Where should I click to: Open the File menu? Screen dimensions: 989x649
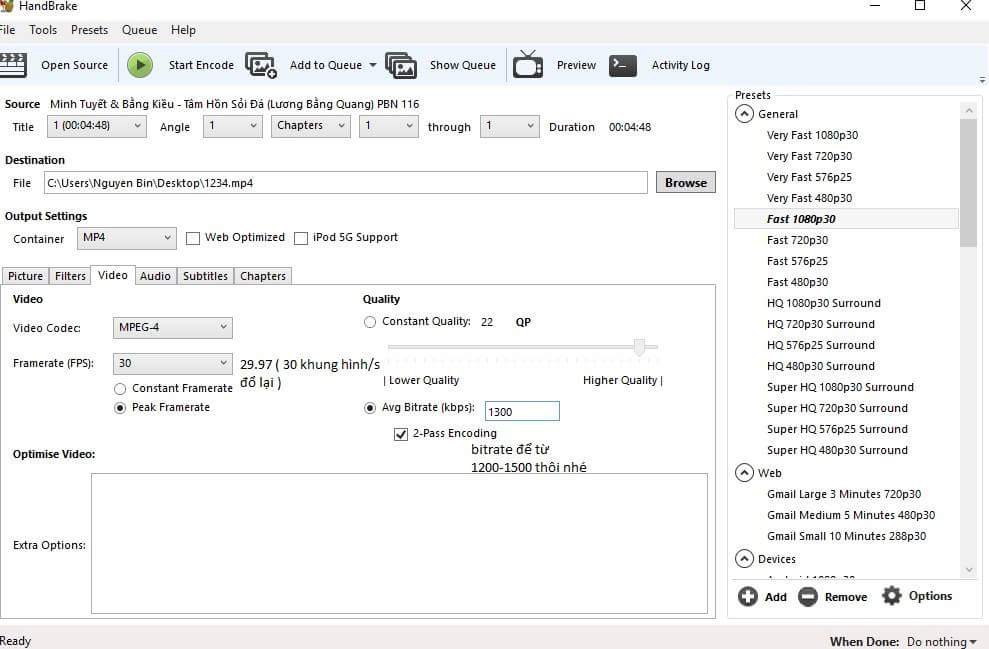pyautogui.click(x=8, y=30)
